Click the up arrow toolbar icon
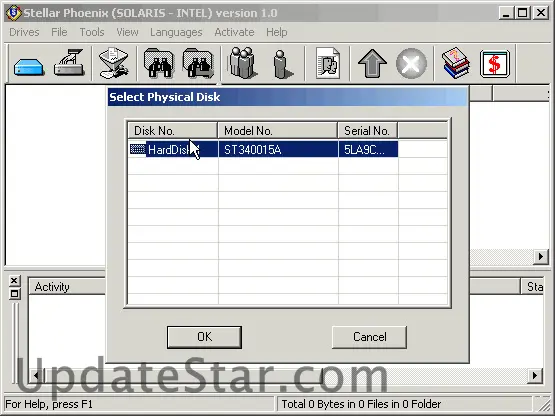The image size is (555, 416). click(x=372, y=63)
